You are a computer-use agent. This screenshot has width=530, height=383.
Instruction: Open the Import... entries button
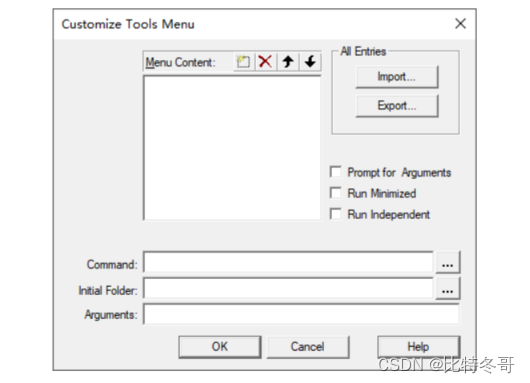(397, 77)
